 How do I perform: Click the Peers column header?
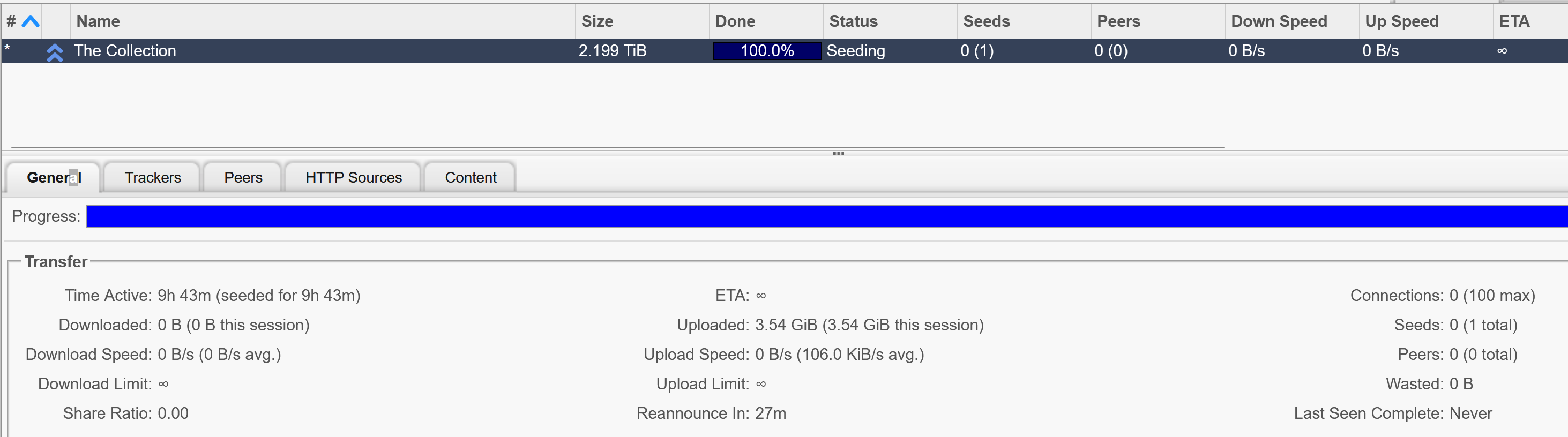click(x=1159, y=21)
